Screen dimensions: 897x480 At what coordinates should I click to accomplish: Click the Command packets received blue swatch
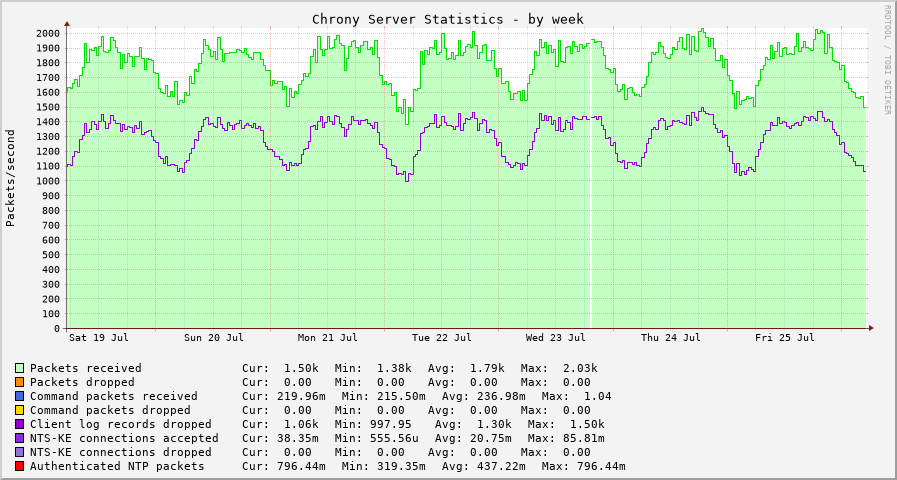[20, 396]
